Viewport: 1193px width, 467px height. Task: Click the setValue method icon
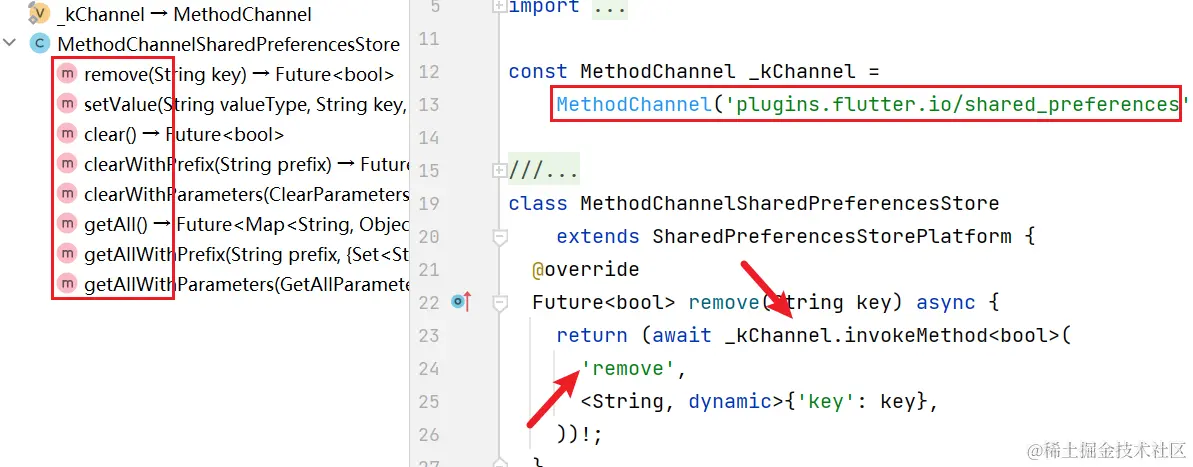(x=67, y=103)
